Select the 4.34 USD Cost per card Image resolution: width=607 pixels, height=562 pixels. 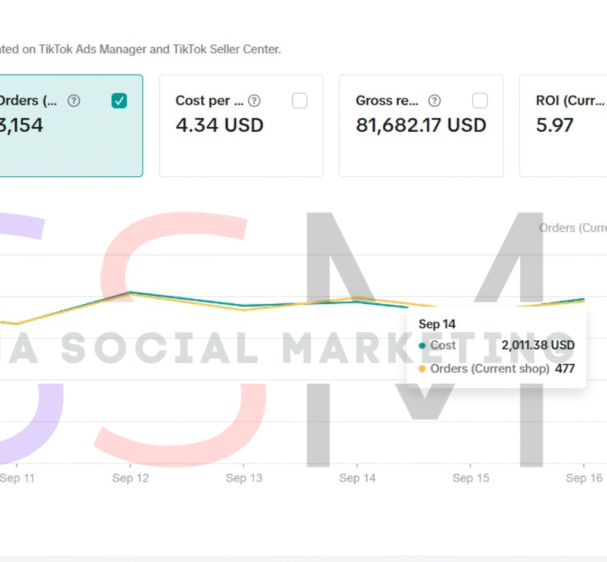click(240, 140)
